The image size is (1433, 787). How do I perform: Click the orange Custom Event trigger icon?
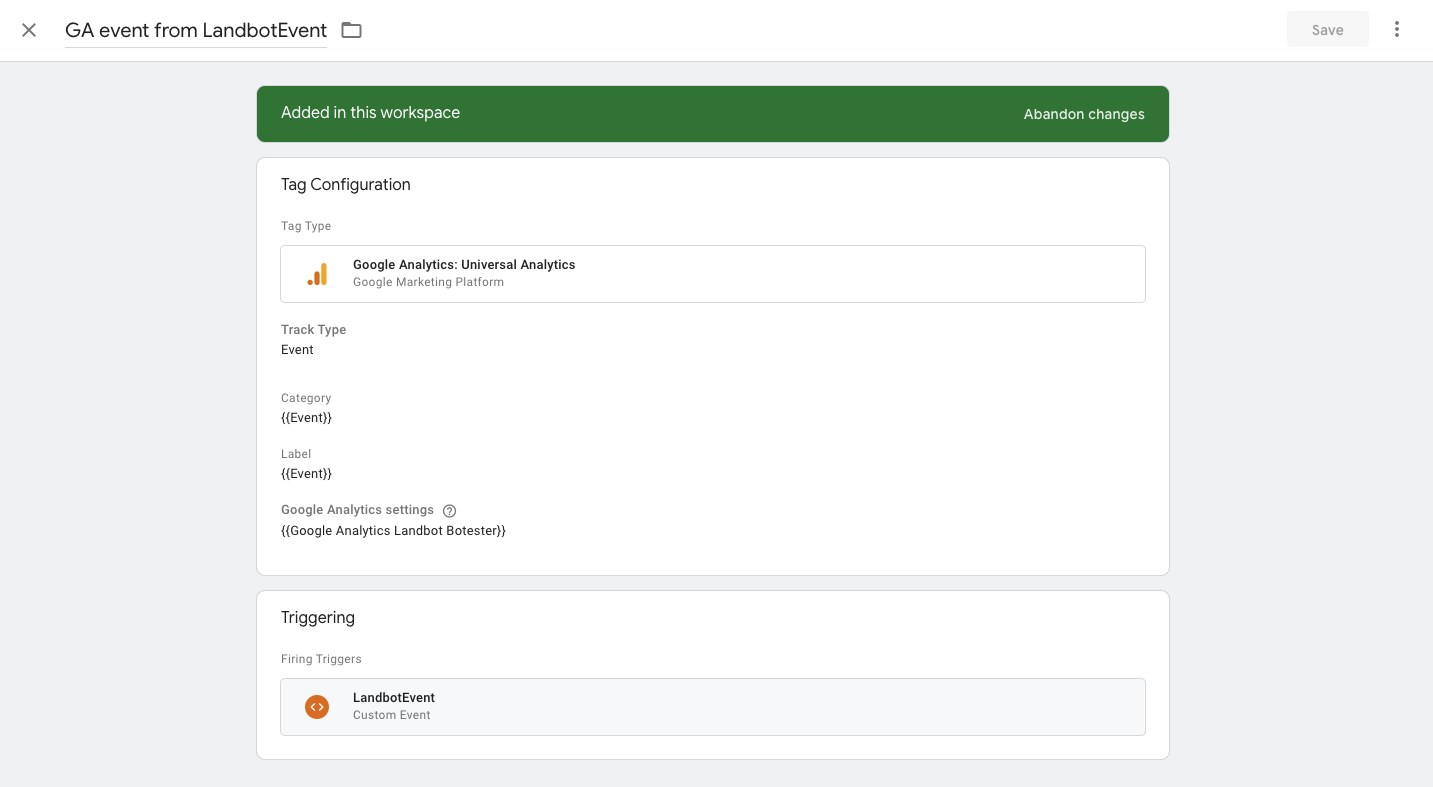point(317,707)
